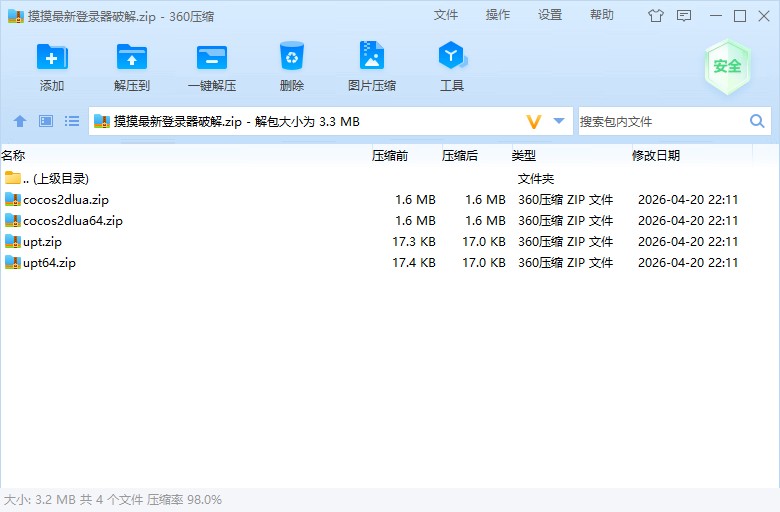Click the 解压到 (Extract to) icon
The height and width of the screenshot is (512, 780).
(x=132, y=57)
